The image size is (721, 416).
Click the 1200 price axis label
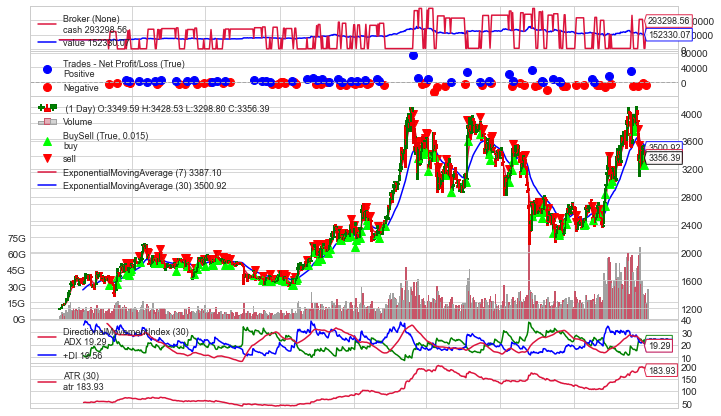click(x=691, y=310)
